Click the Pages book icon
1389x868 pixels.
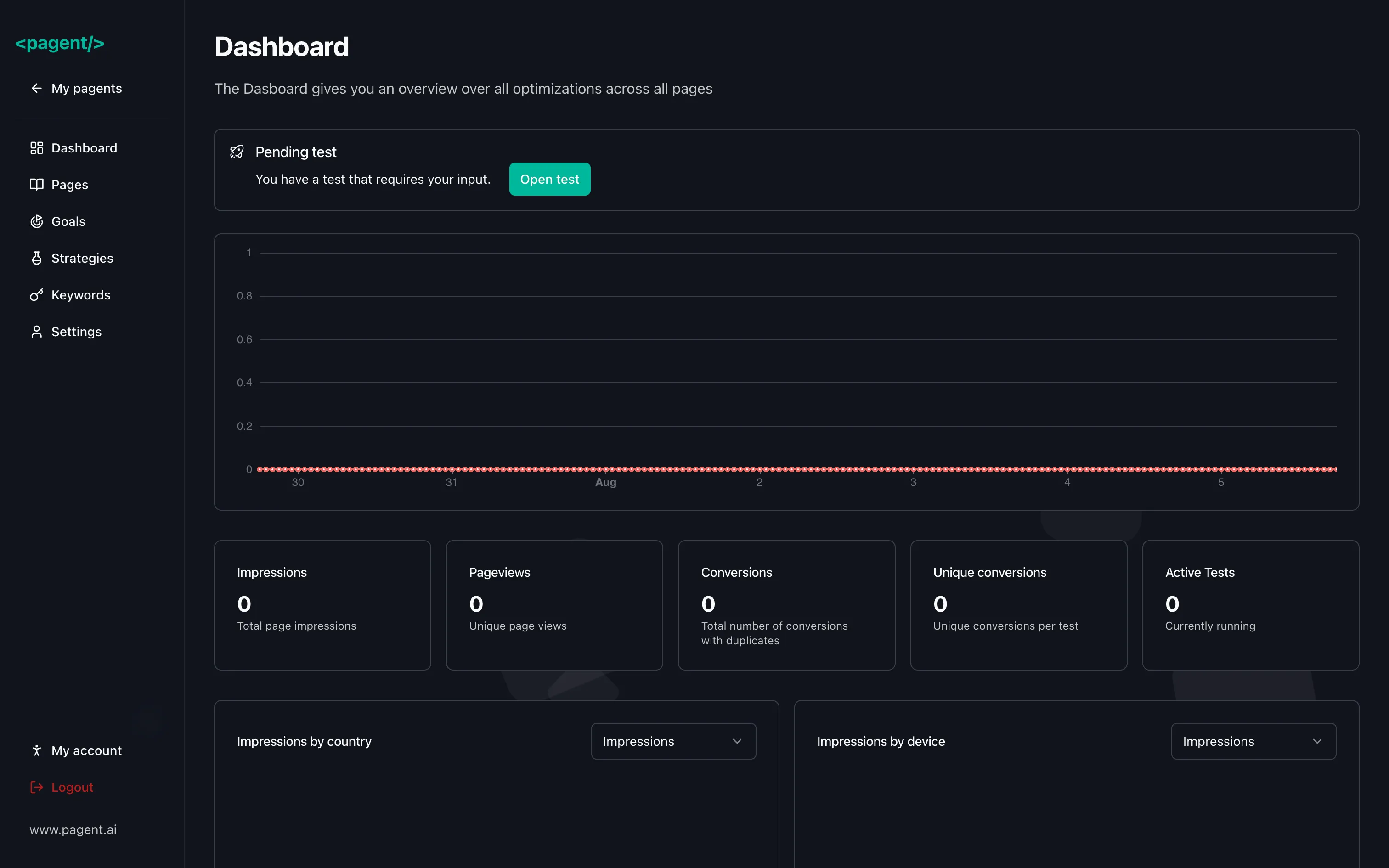coord(37,185)
